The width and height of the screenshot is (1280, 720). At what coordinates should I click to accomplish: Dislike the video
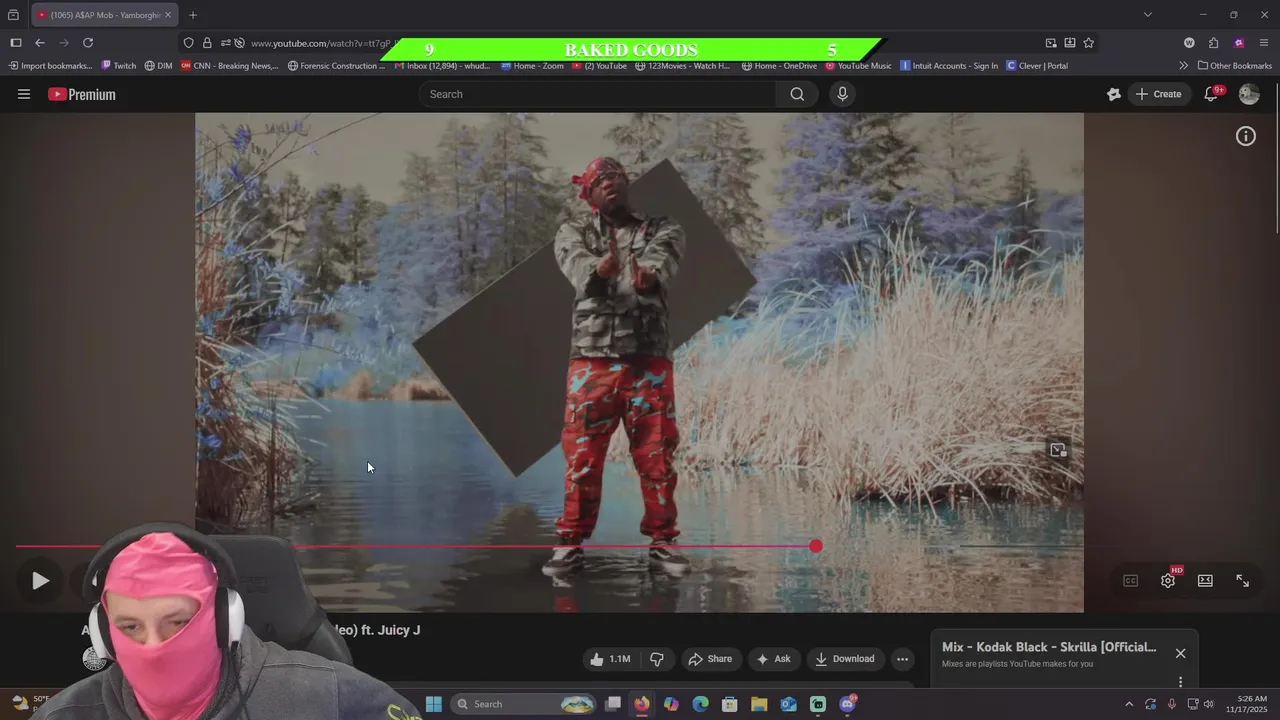(x=657, y=659)
